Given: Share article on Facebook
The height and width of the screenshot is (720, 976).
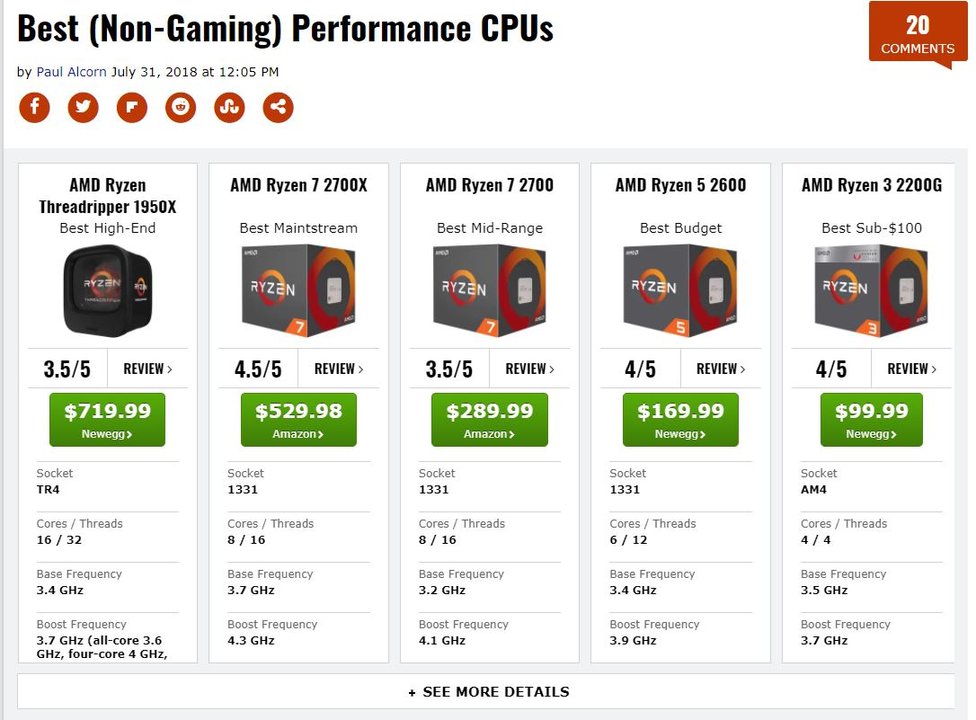Looking at the screenshot, I should [34, 107].
